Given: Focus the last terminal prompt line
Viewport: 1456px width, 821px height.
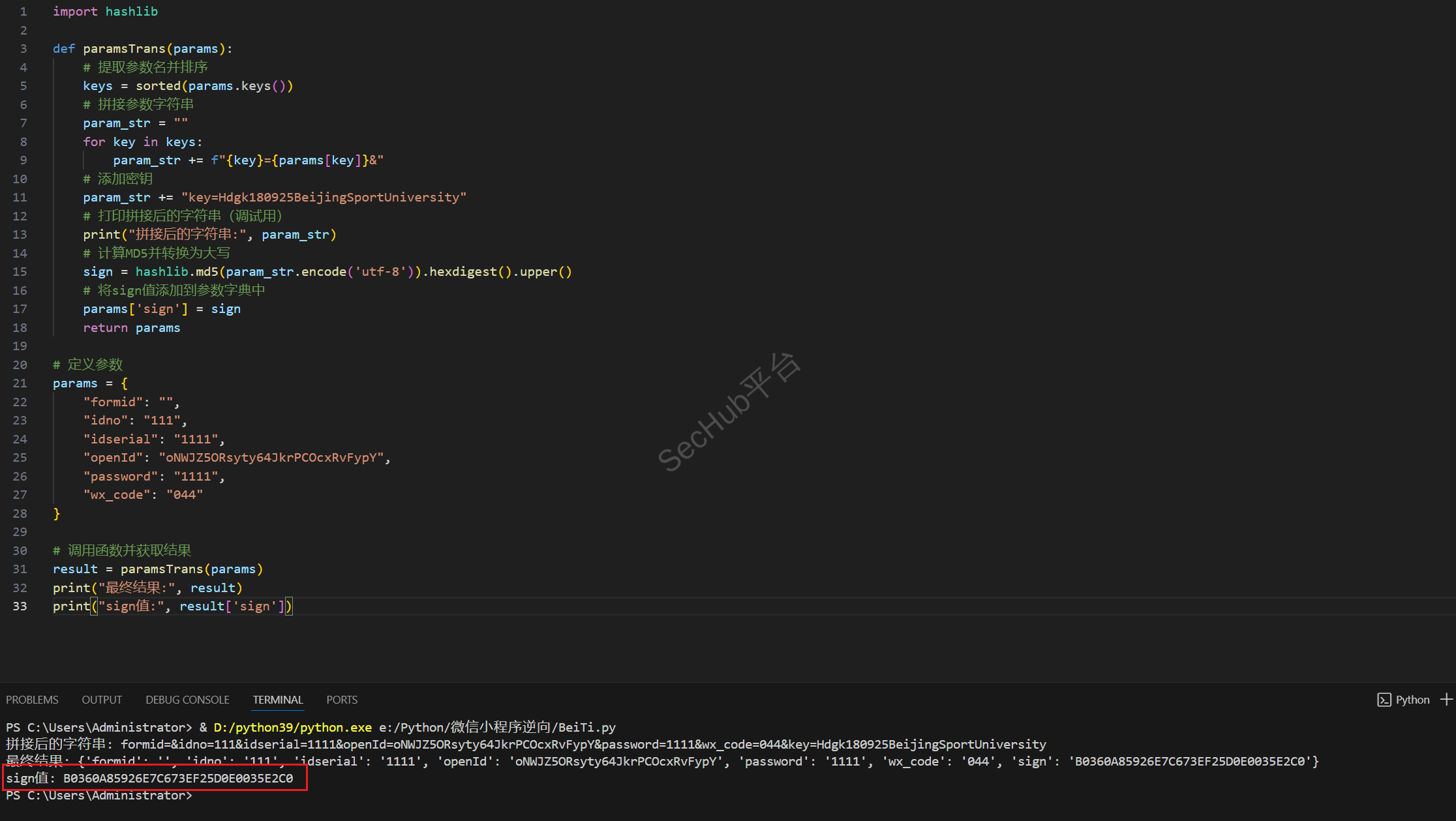Looking at the screenshot, I should [x=99, y=796].
